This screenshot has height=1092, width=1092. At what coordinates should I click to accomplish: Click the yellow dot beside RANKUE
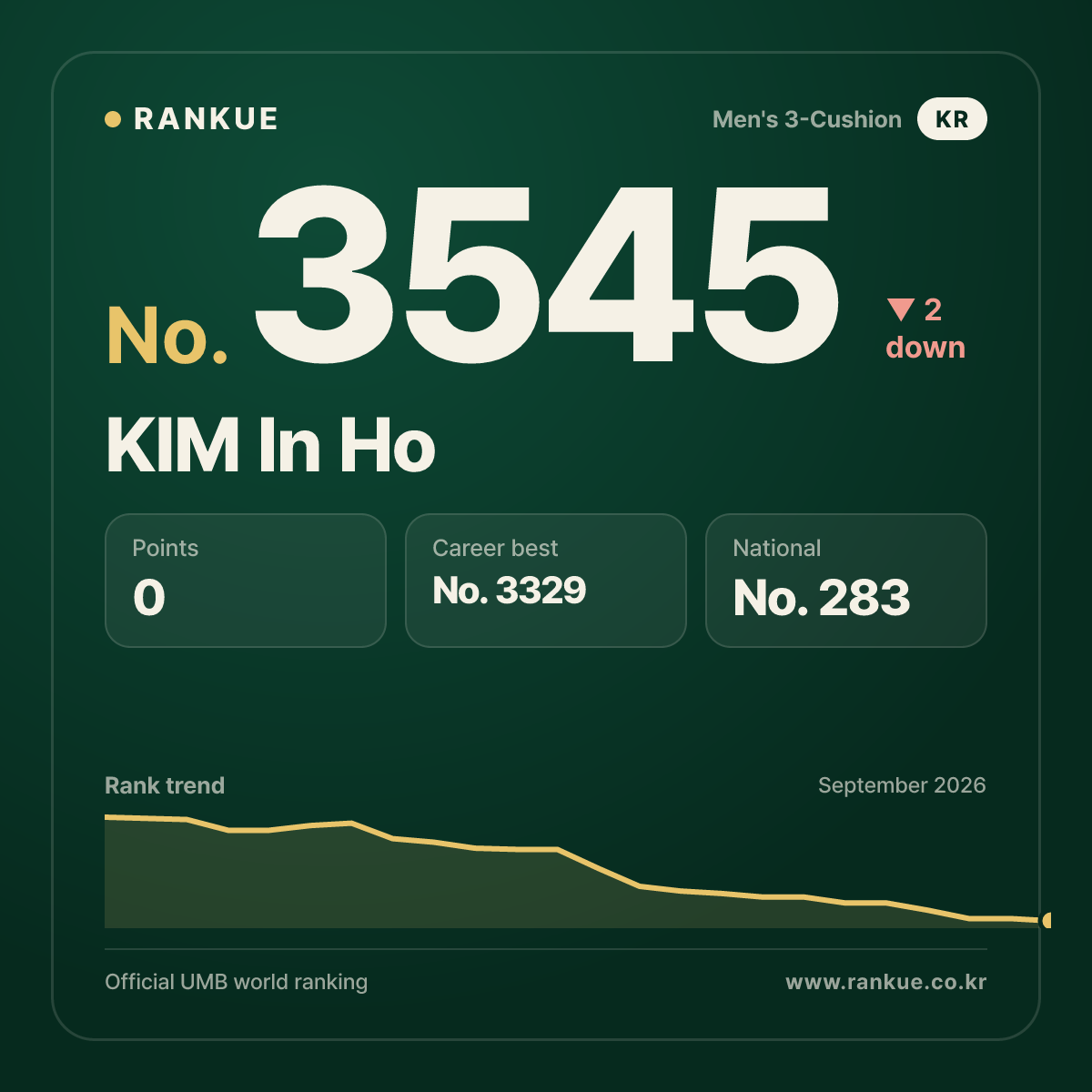tap(113, 119)
